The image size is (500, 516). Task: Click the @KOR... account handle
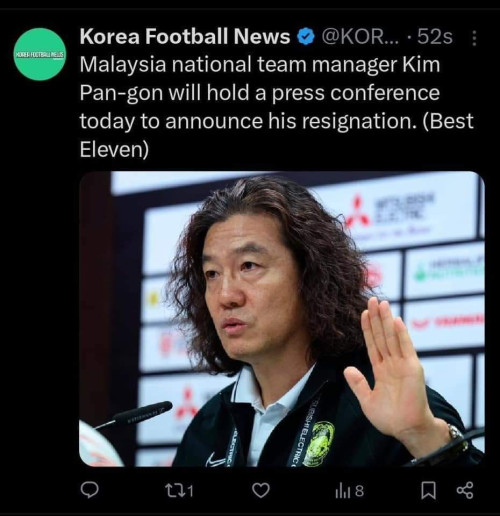point(360,36)
